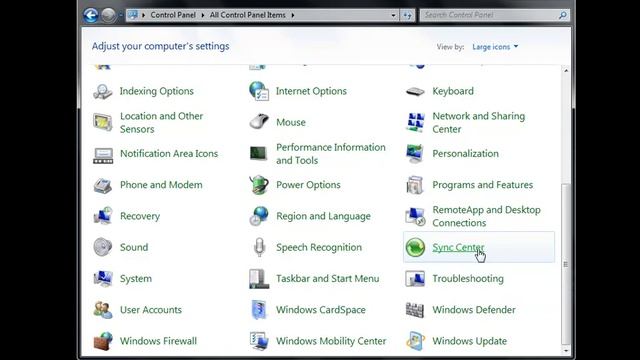Click the Refresh button beside the address bar
This screenshot has width=640, height=360.
tap(407, 15)
